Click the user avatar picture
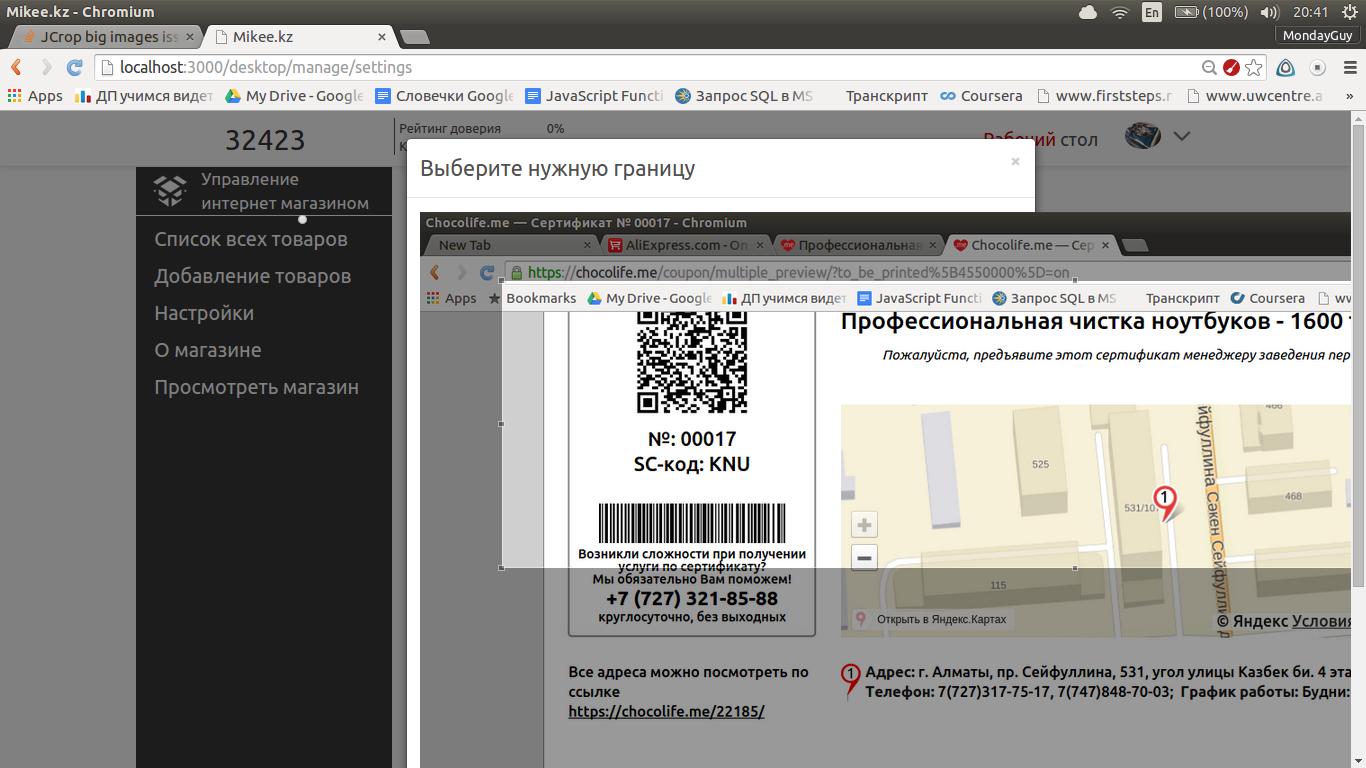 1143,137
